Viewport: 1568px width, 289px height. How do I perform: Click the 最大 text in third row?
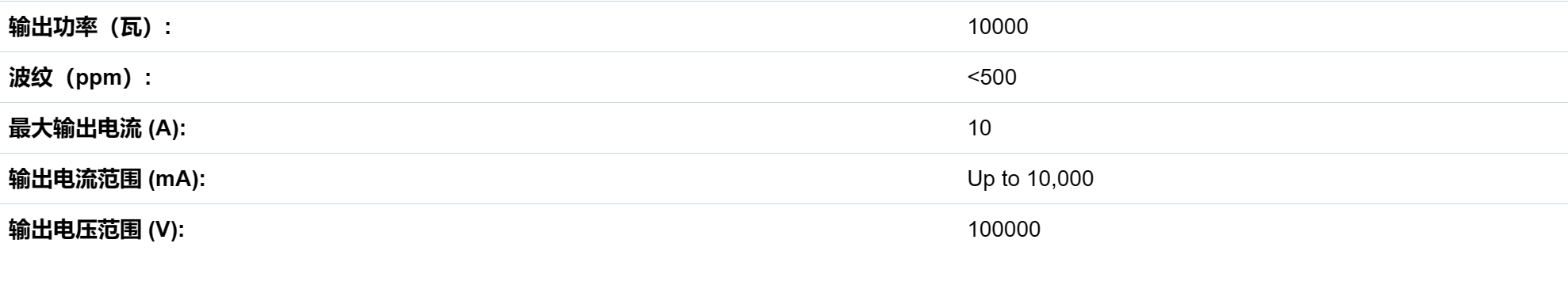30,128
